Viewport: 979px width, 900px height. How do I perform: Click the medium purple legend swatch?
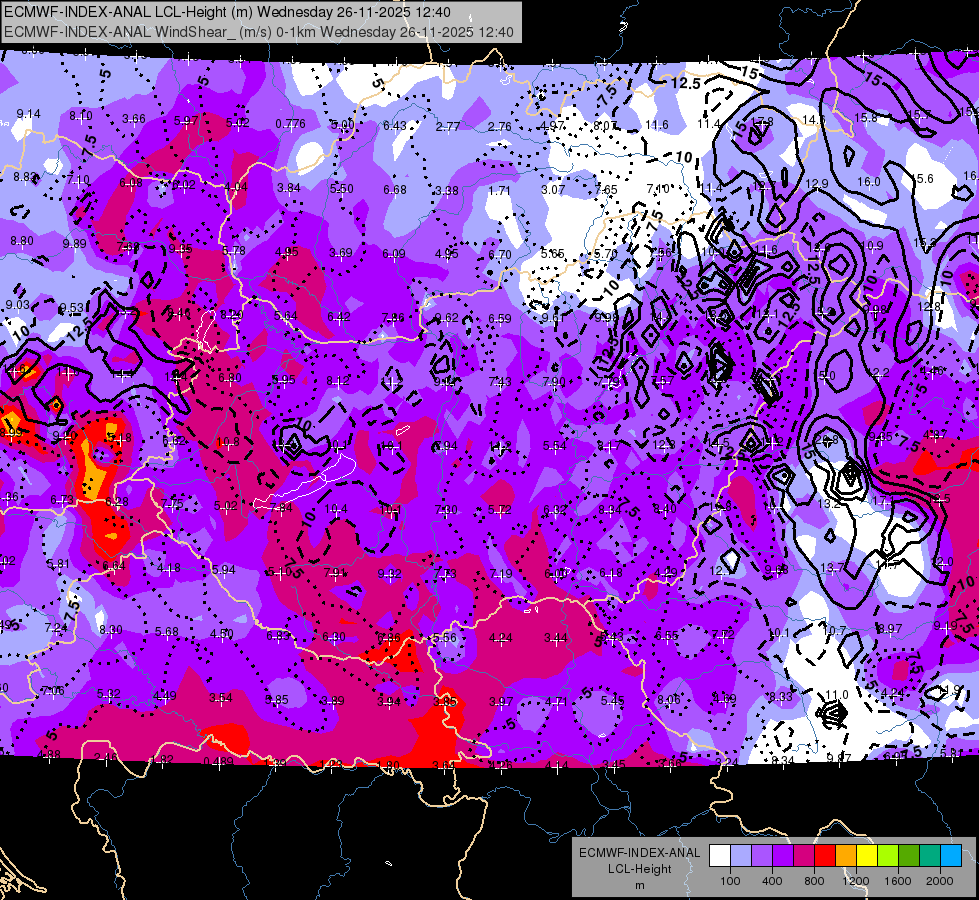click(x=762, y=856)
